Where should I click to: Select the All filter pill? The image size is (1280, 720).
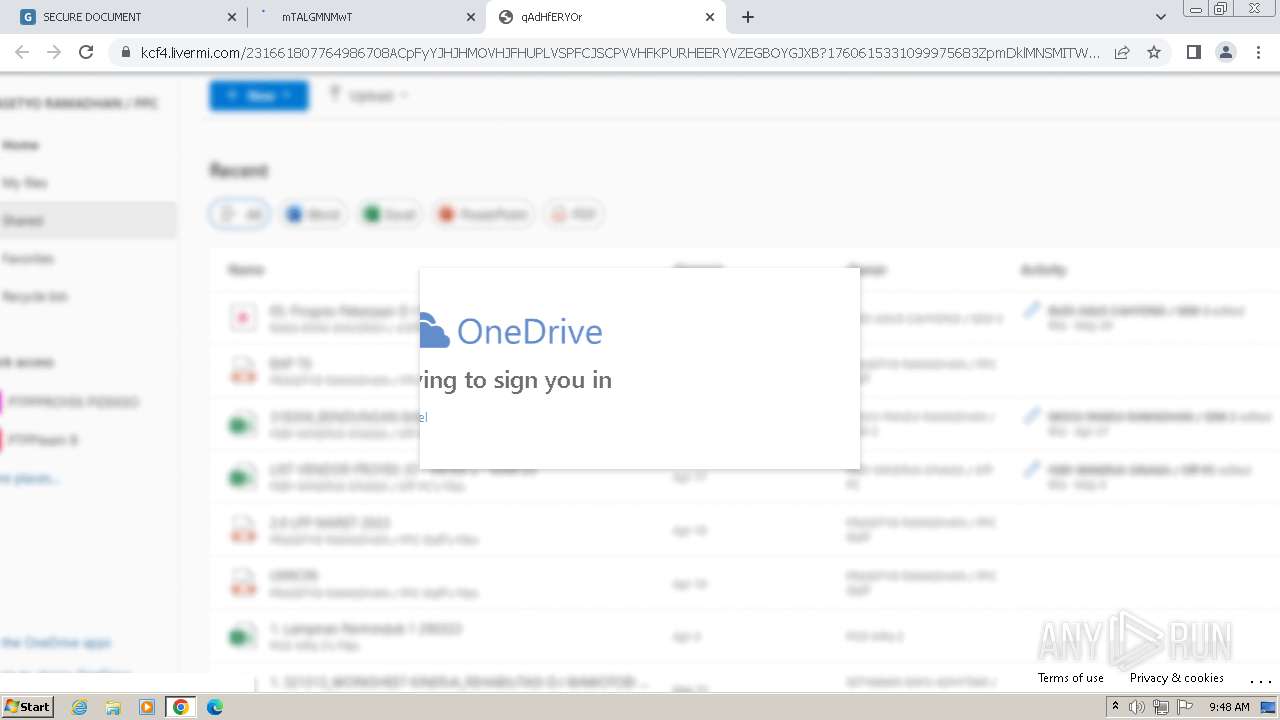(x=240, y=214)
